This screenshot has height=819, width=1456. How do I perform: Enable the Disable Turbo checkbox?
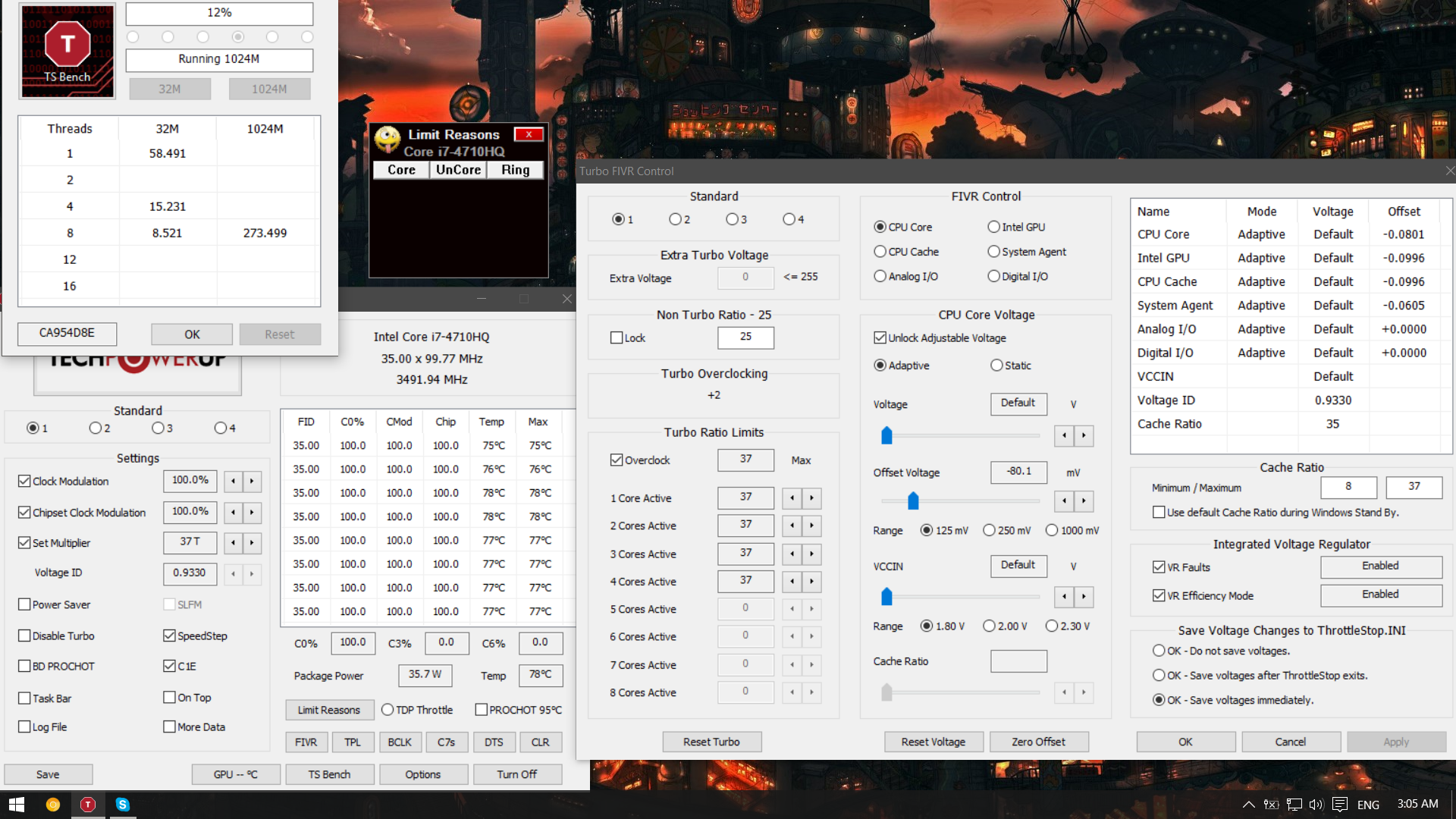tap(25, 635)
